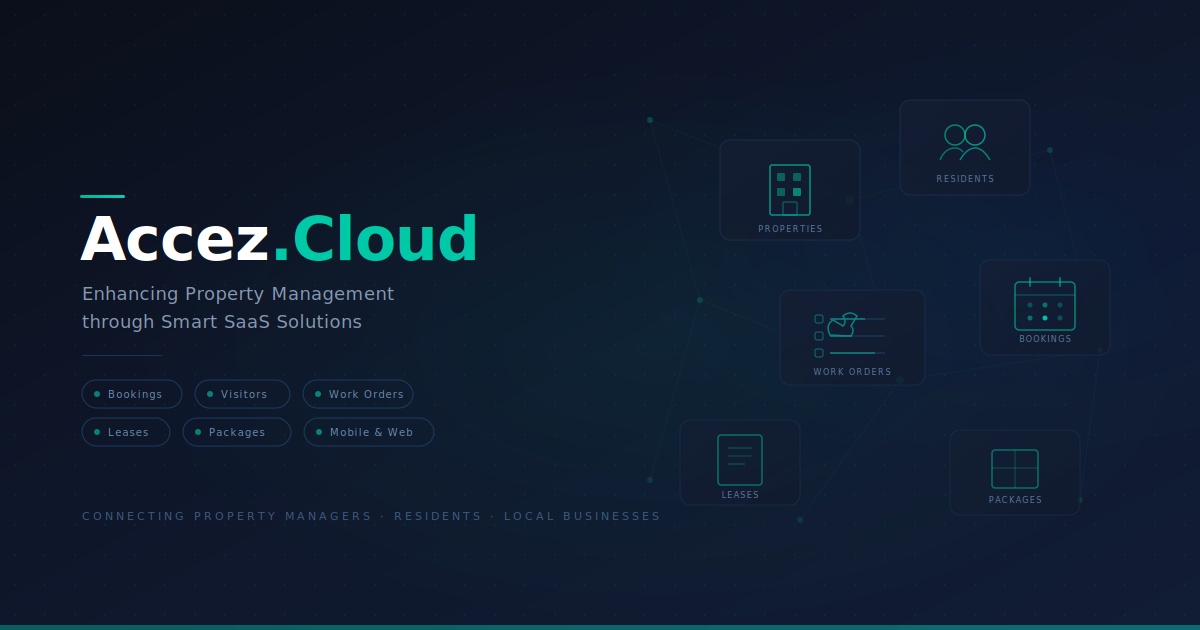The height and width of the screenshot is (630, 1200).
Task: Click the teal accent bar above the logo
Action: pos(101,196)
